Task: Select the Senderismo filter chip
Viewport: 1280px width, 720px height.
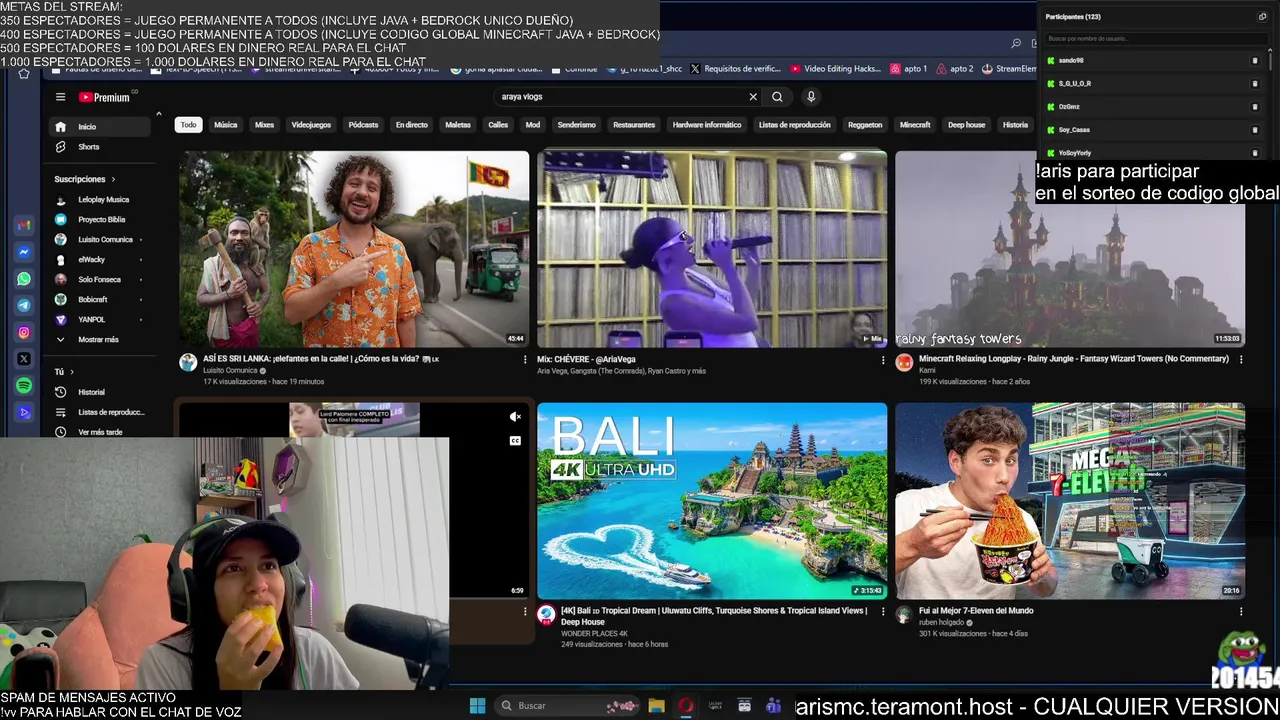Action: pos(576,125)
